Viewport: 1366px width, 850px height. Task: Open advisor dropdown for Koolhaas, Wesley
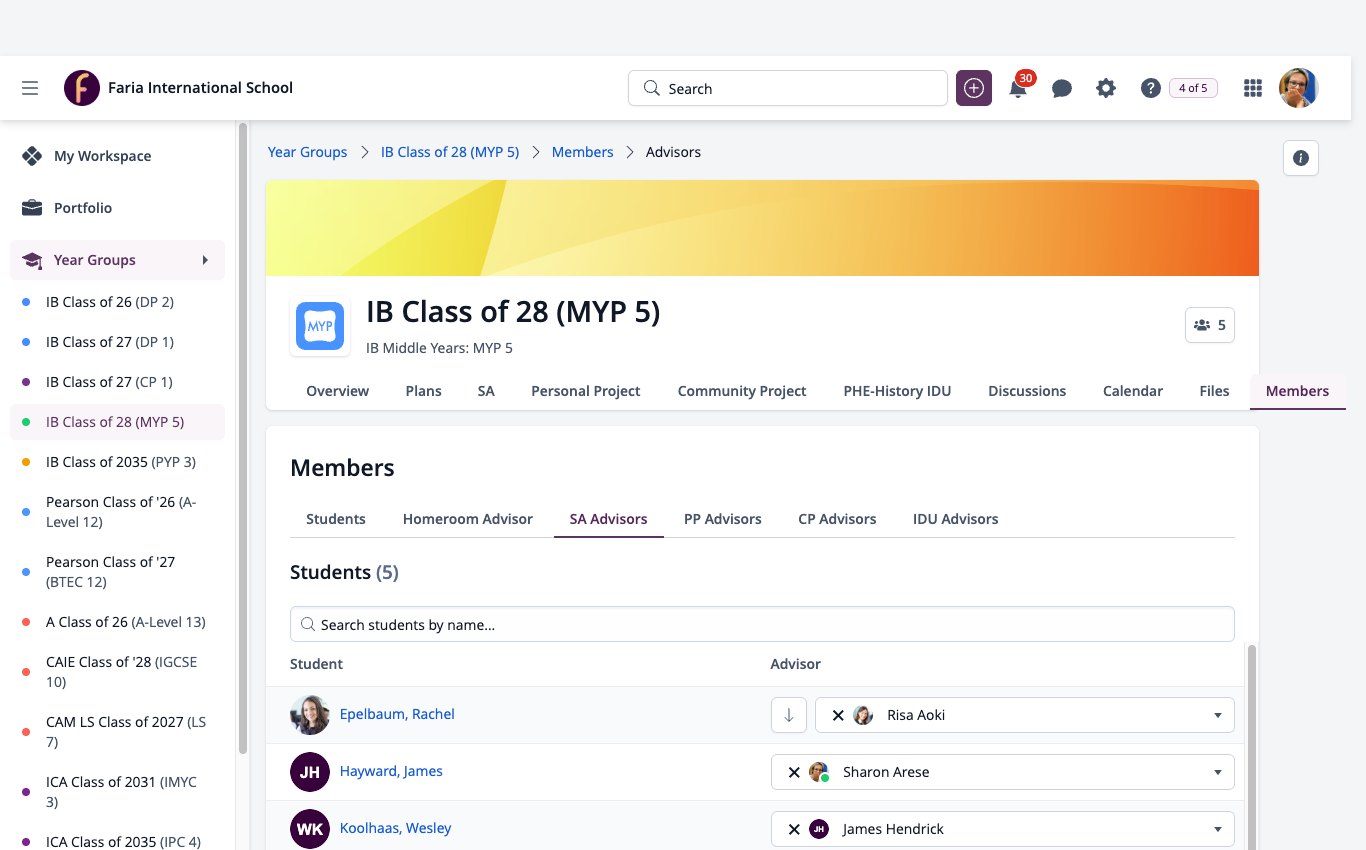[x=1217, y=829]
